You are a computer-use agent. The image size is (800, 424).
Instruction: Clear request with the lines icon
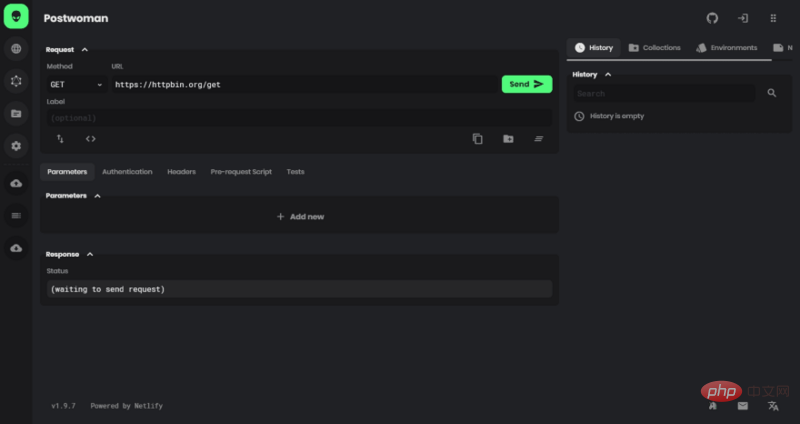(x=539, y=139)
